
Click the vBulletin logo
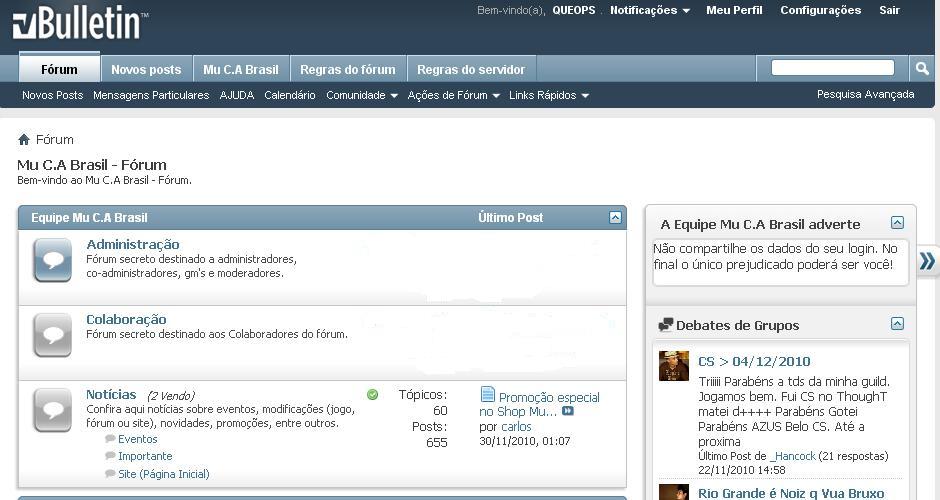(80, 24)
